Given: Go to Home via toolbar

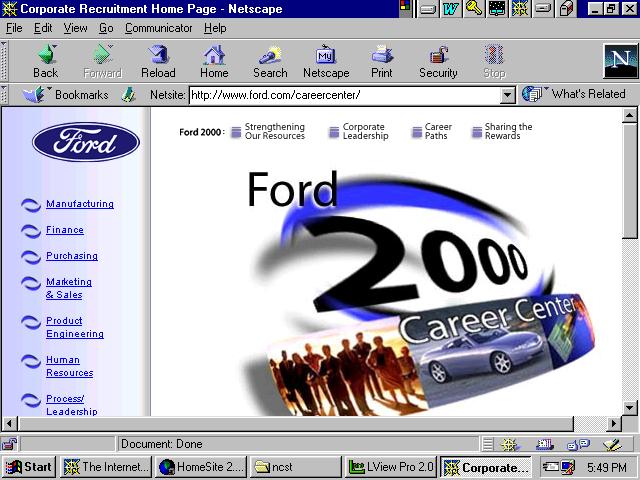Looking at the screenshot, I should point(214,61).
